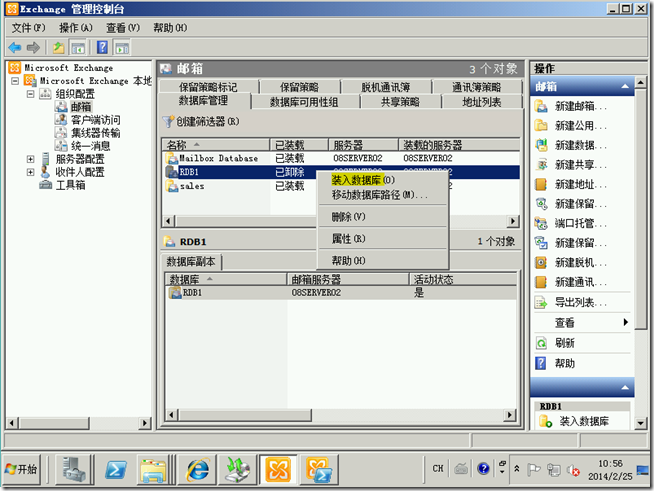Screen dimensions: 654x491
Task: Click the Back arrow toolbar icon
Action: [15, 48]
